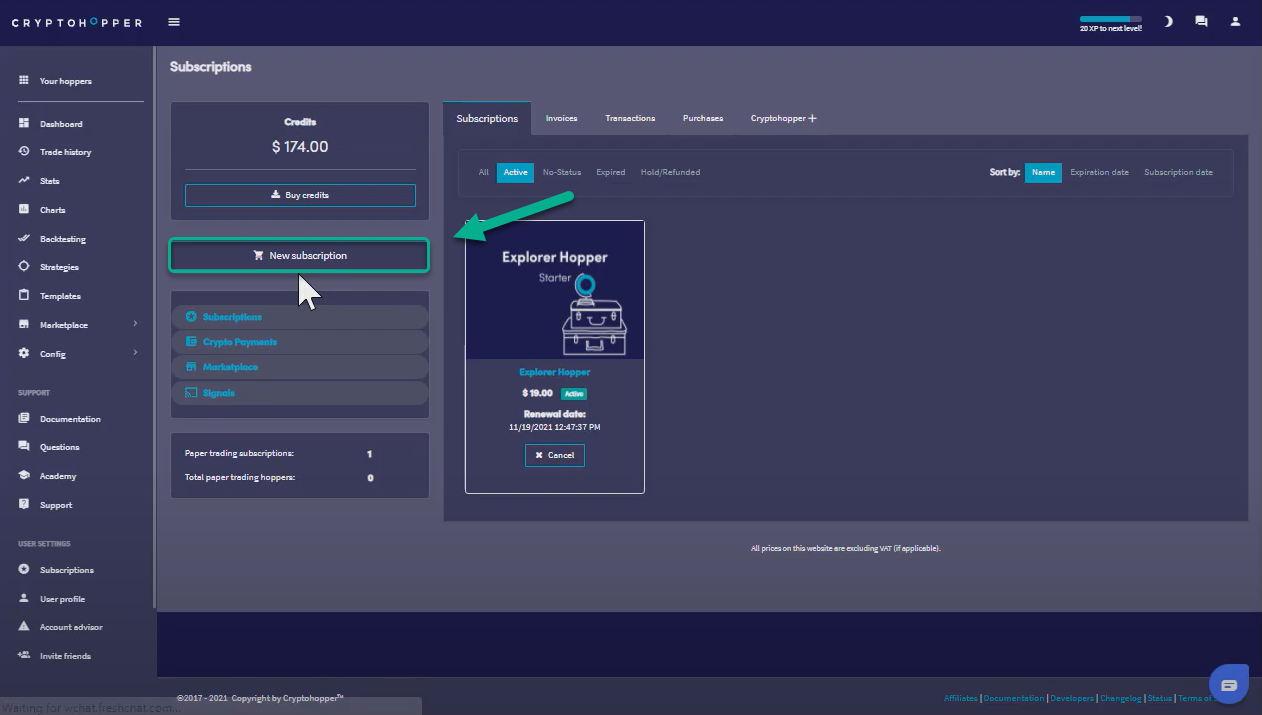Image resolution: width=1262 pixels, height=715 pixels.
Task: Open Strategies in the sidebar
Action: pos(59,267)
